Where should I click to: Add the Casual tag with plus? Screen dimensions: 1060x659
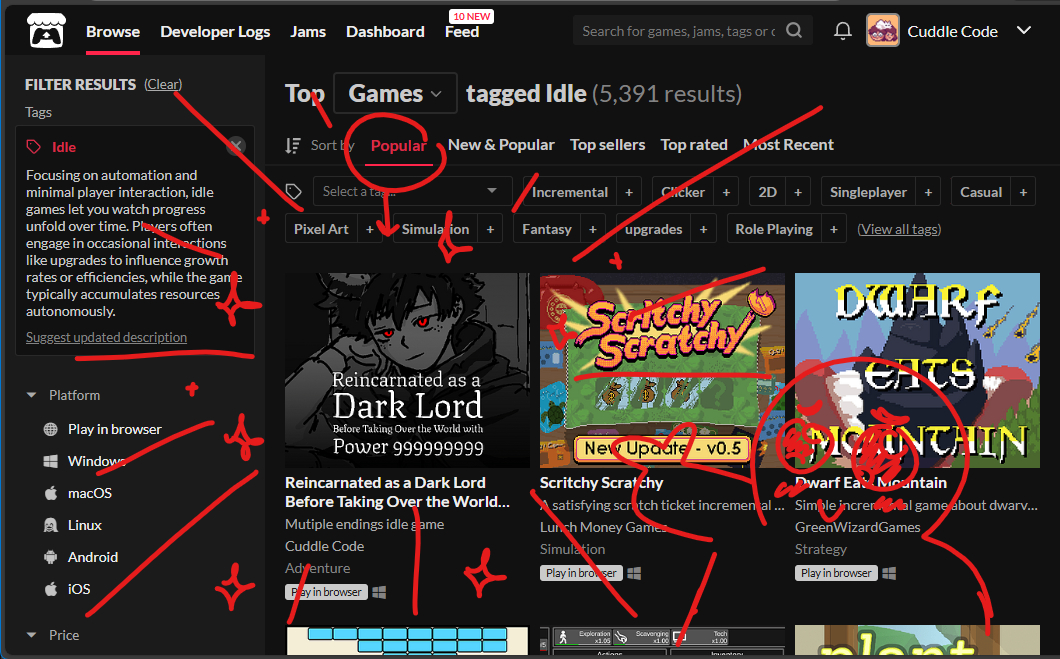(x=1022, y=192)
